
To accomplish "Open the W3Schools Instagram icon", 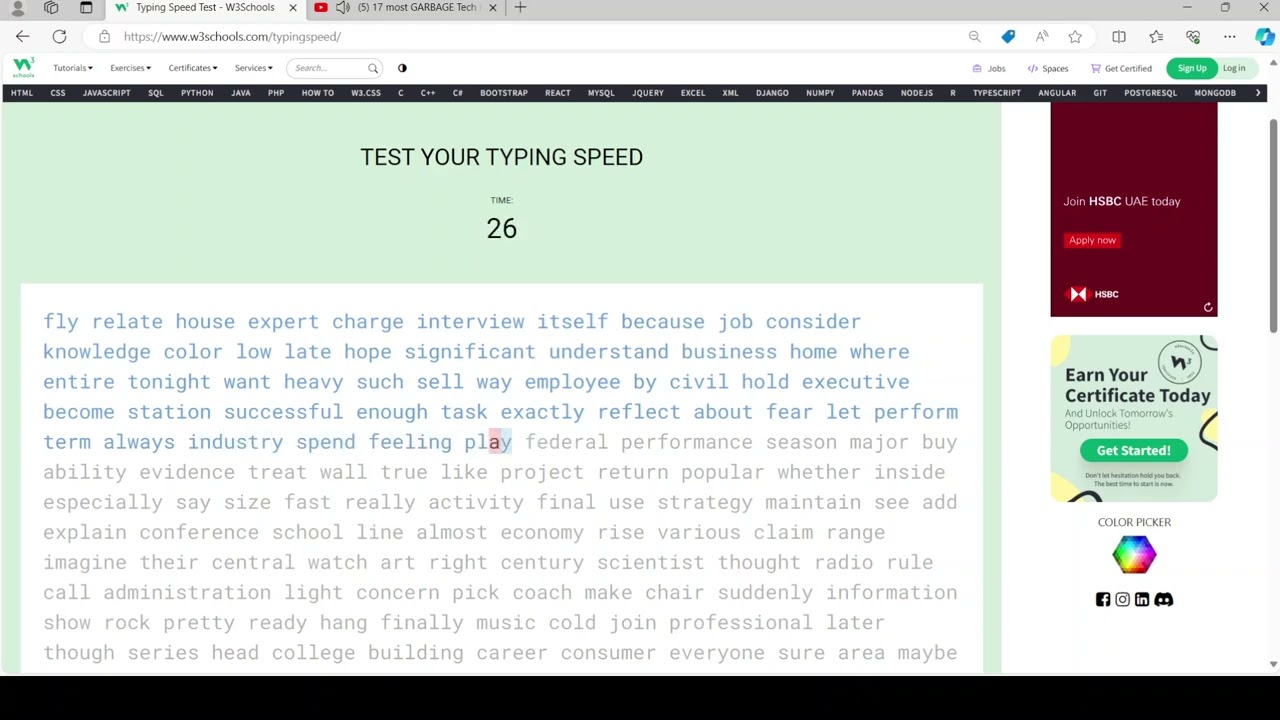I will 1122,599.
